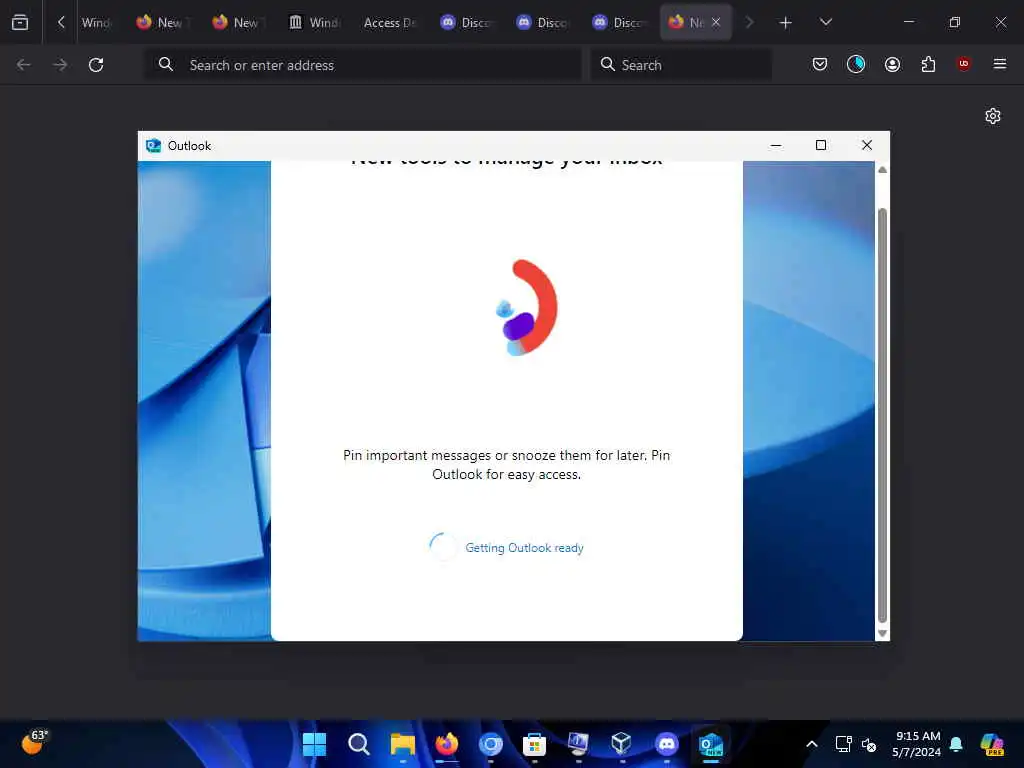The height and width of the screenshot is (768, 1024).
Task: Open Firefox from taskbar
Action: (x=447, y=744)
